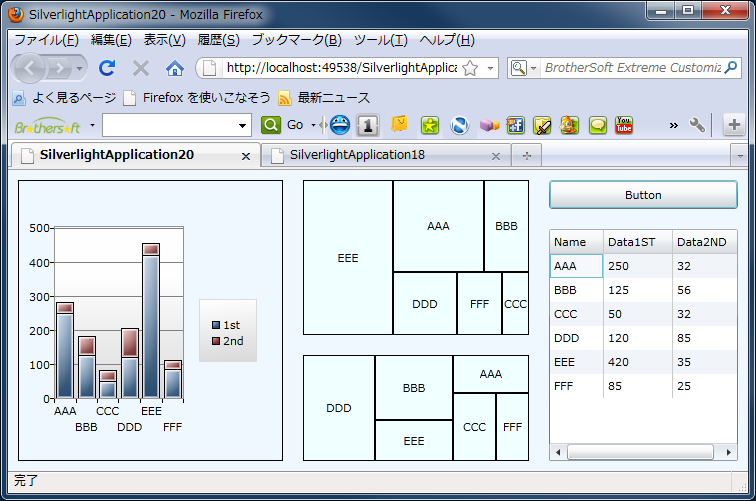Click the Silverlight Button
The image size is (756, 501).
click(x=643, y=195)
